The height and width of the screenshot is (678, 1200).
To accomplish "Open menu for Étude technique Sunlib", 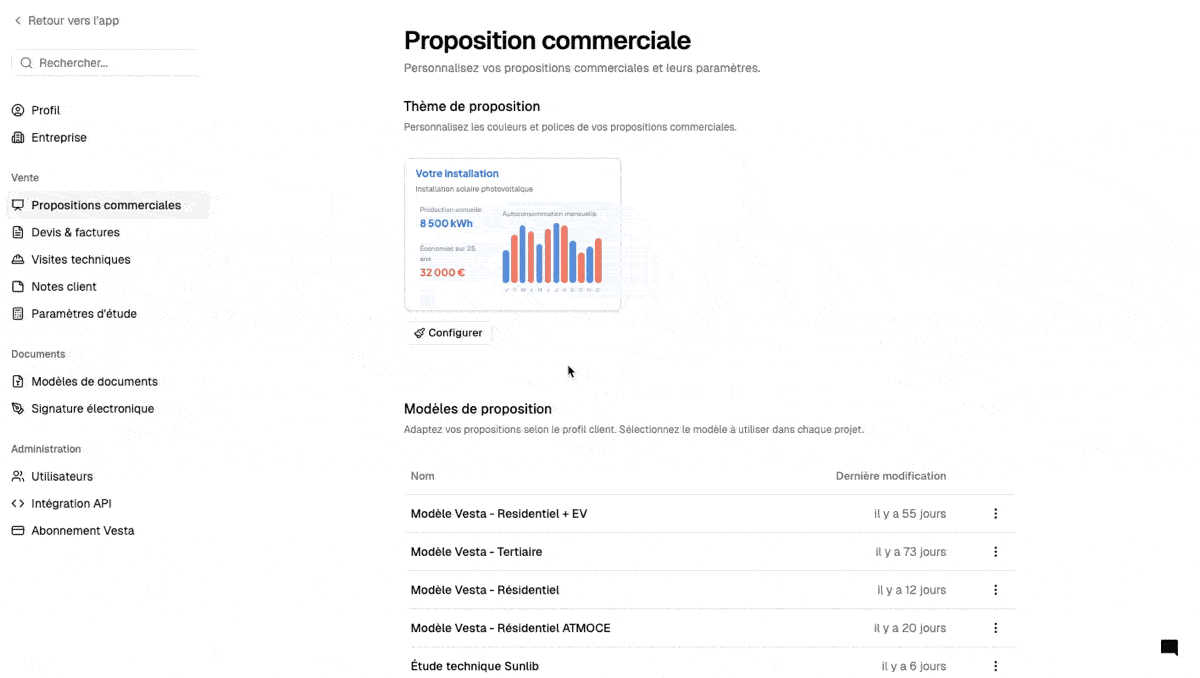I will coord(995,665).
